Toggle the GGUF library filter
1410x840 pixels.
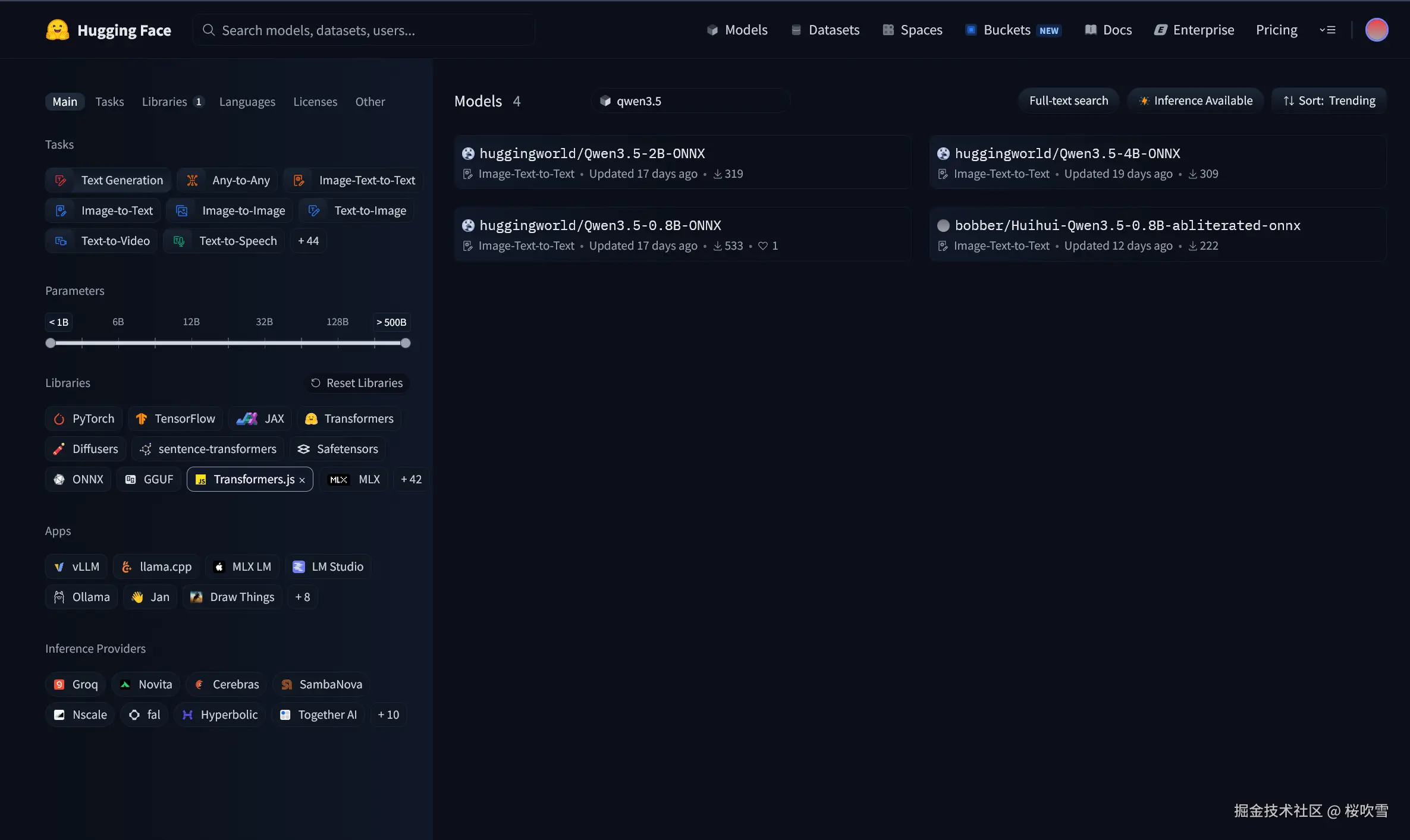pyautogui.click(x=149, y=479)
